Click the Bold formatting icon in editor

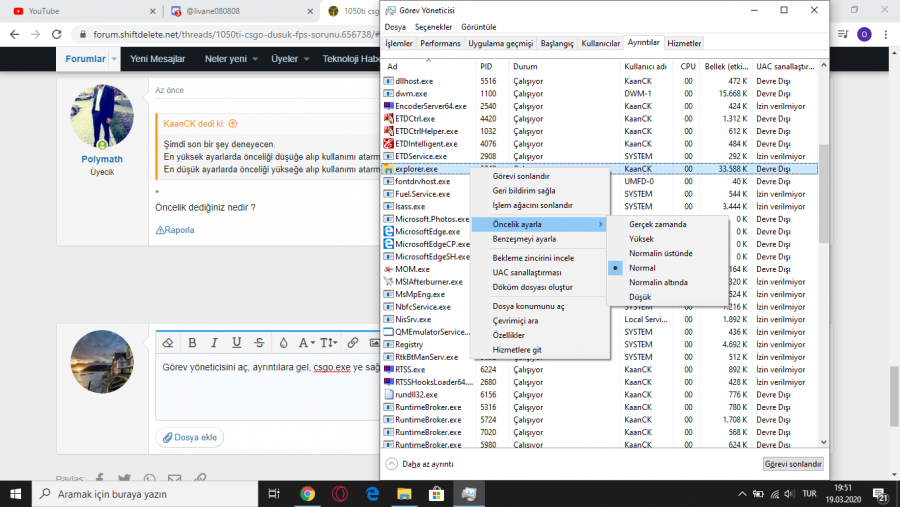click(x=192, y=343)
